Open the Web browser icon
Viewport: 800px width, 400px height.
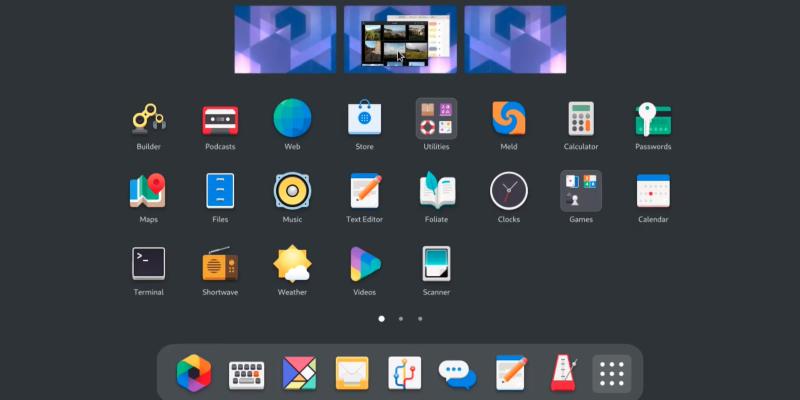[x=292, y=119]
